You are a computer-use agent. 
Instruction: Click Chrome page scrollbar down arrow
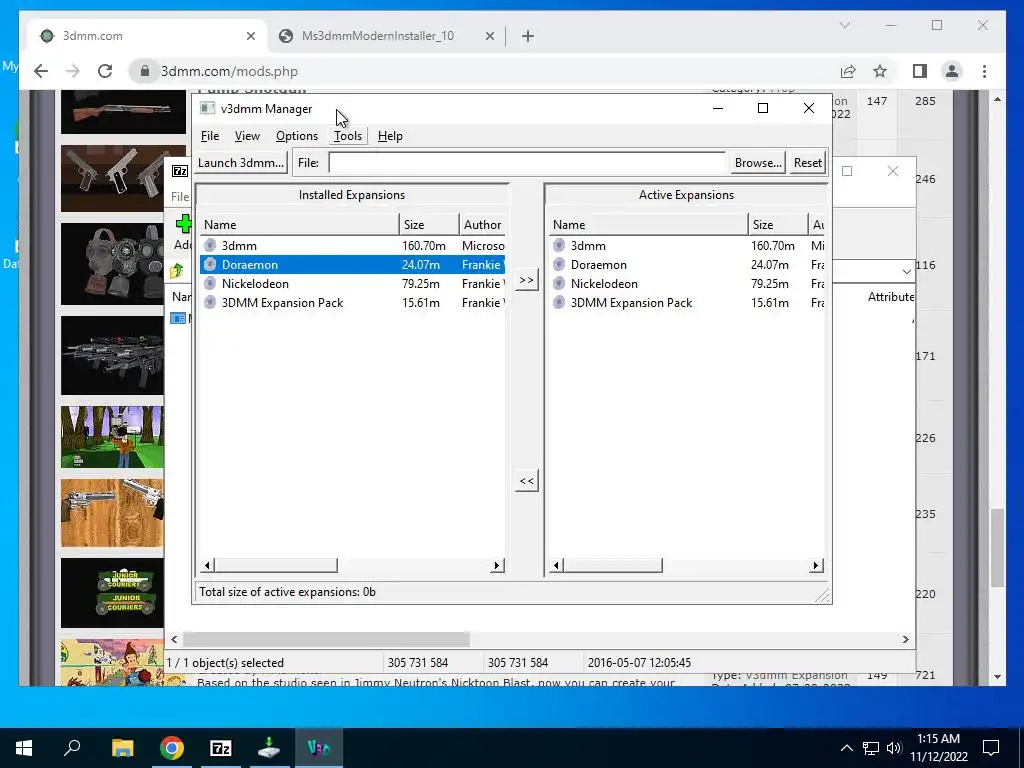pyautogui.click(x=997, y=677)
